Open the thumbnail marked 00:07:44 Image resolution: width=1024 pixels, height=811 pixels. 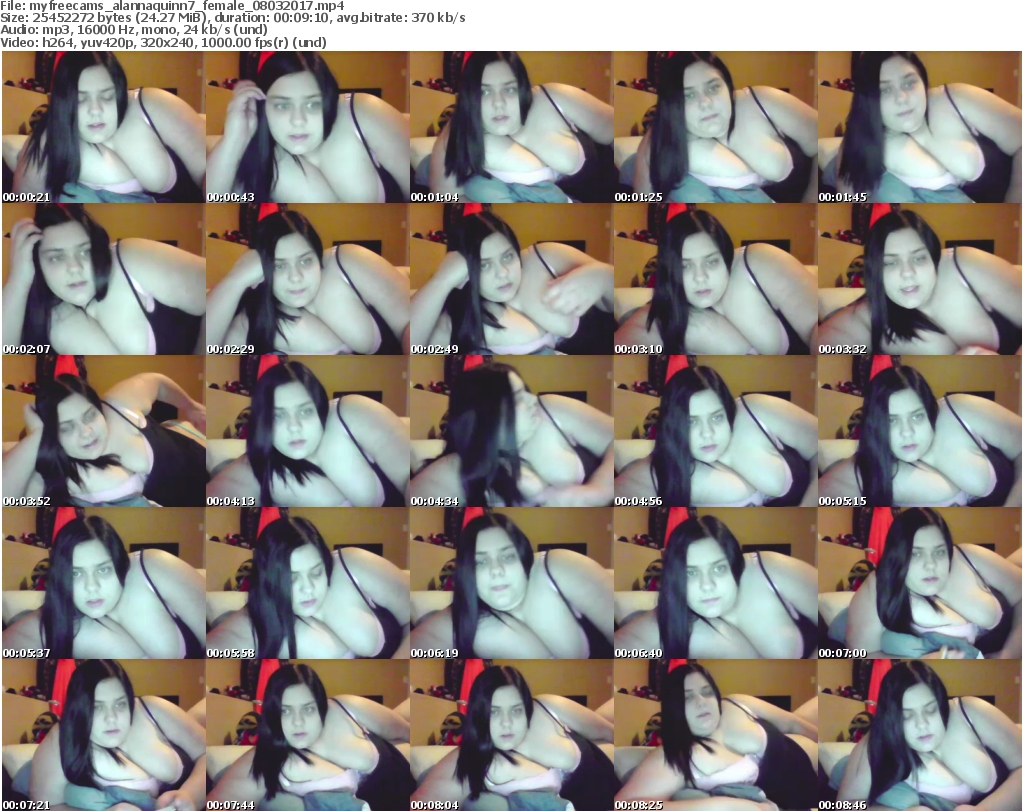[x=308, y=735]
